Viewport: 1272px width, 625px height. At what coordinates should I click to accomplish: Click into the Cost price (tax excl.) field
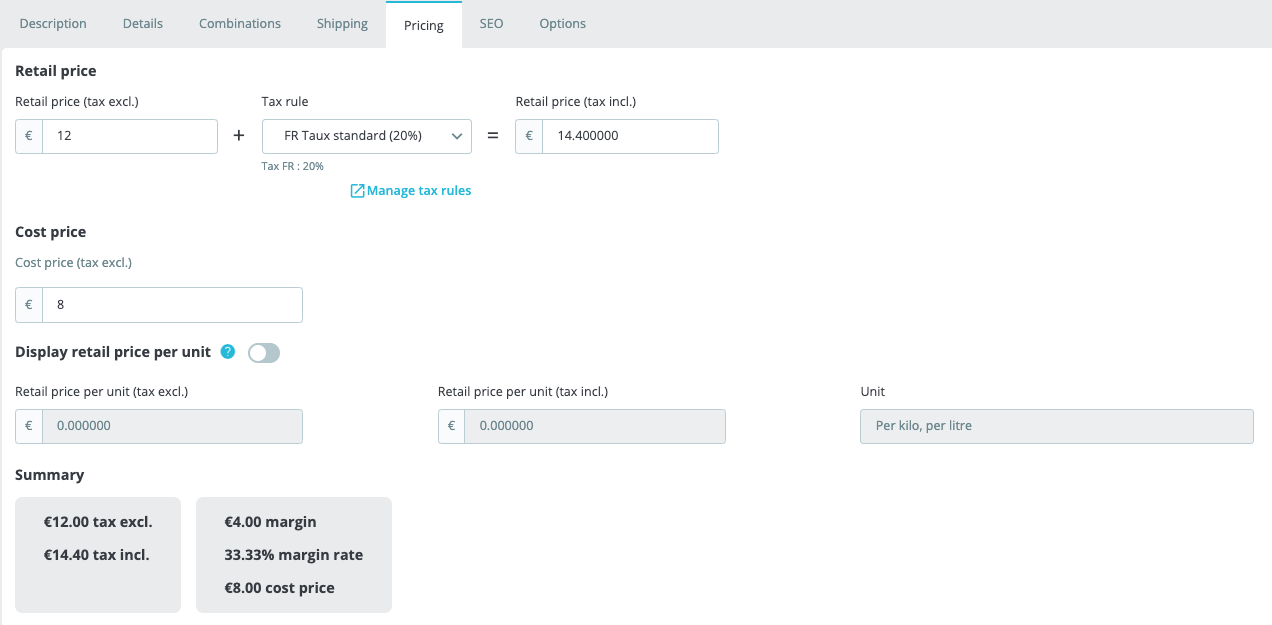tap(172, 305)
